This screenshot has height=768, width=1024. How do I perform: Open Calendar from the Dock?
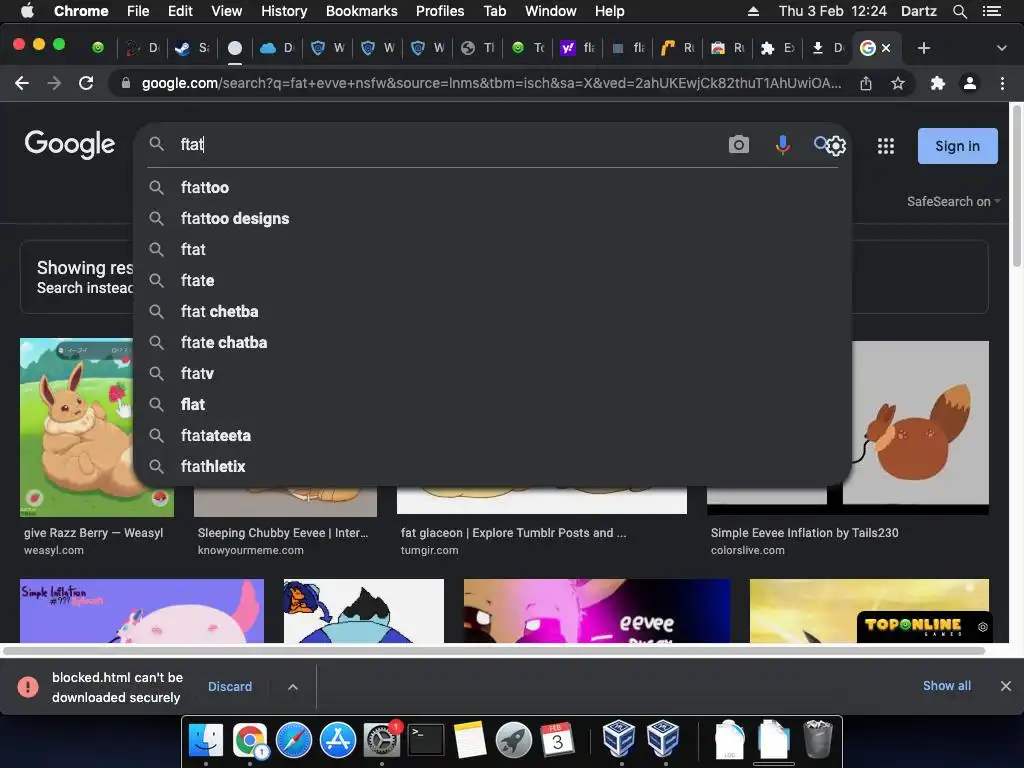point(557,740)
